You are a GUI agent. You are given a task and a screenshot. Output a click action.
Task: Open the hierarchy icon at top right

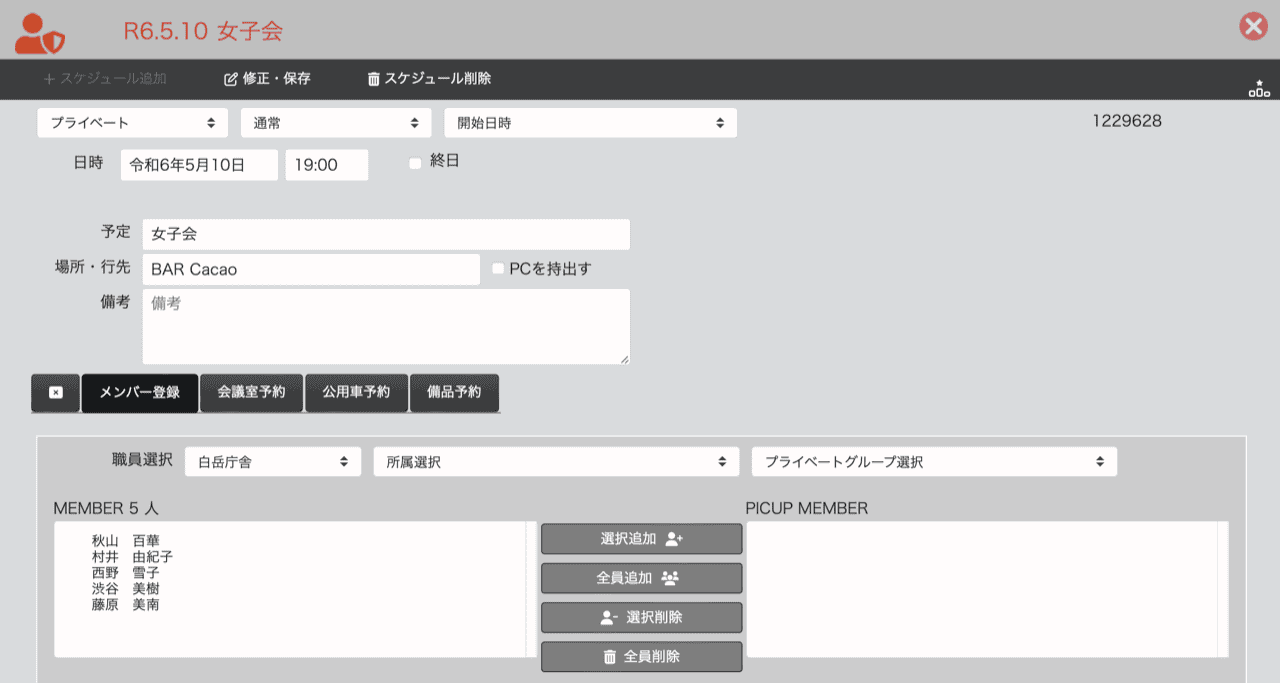point(1258,89)
